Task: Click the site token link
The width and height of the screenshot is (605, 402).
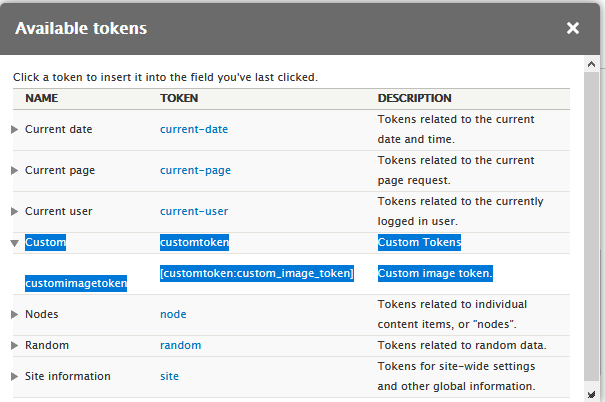Action: click(169, 376)
